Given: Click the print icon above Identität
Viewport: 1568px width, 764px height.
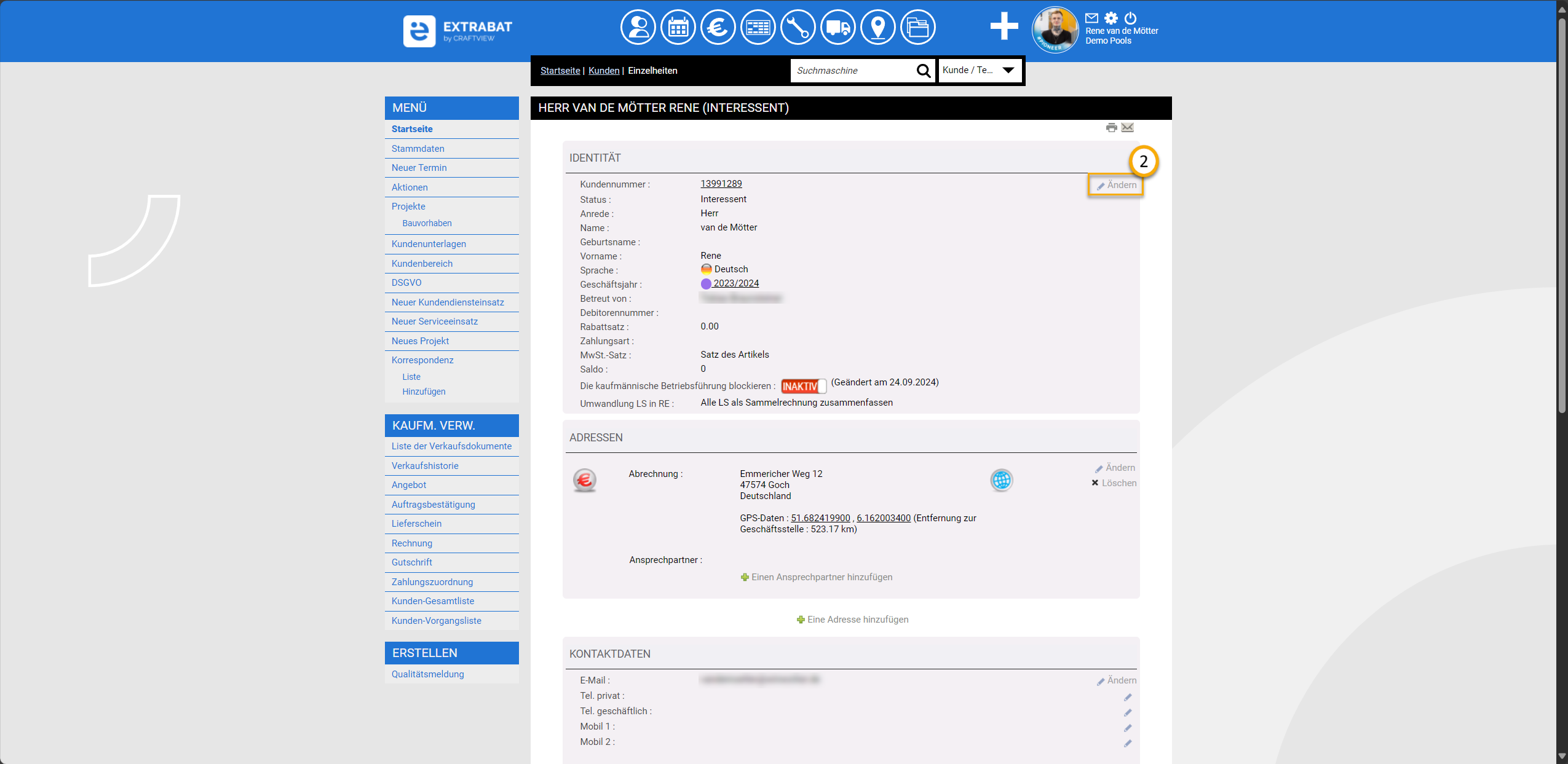Looking at the screenshot, I should point(1111,128).
